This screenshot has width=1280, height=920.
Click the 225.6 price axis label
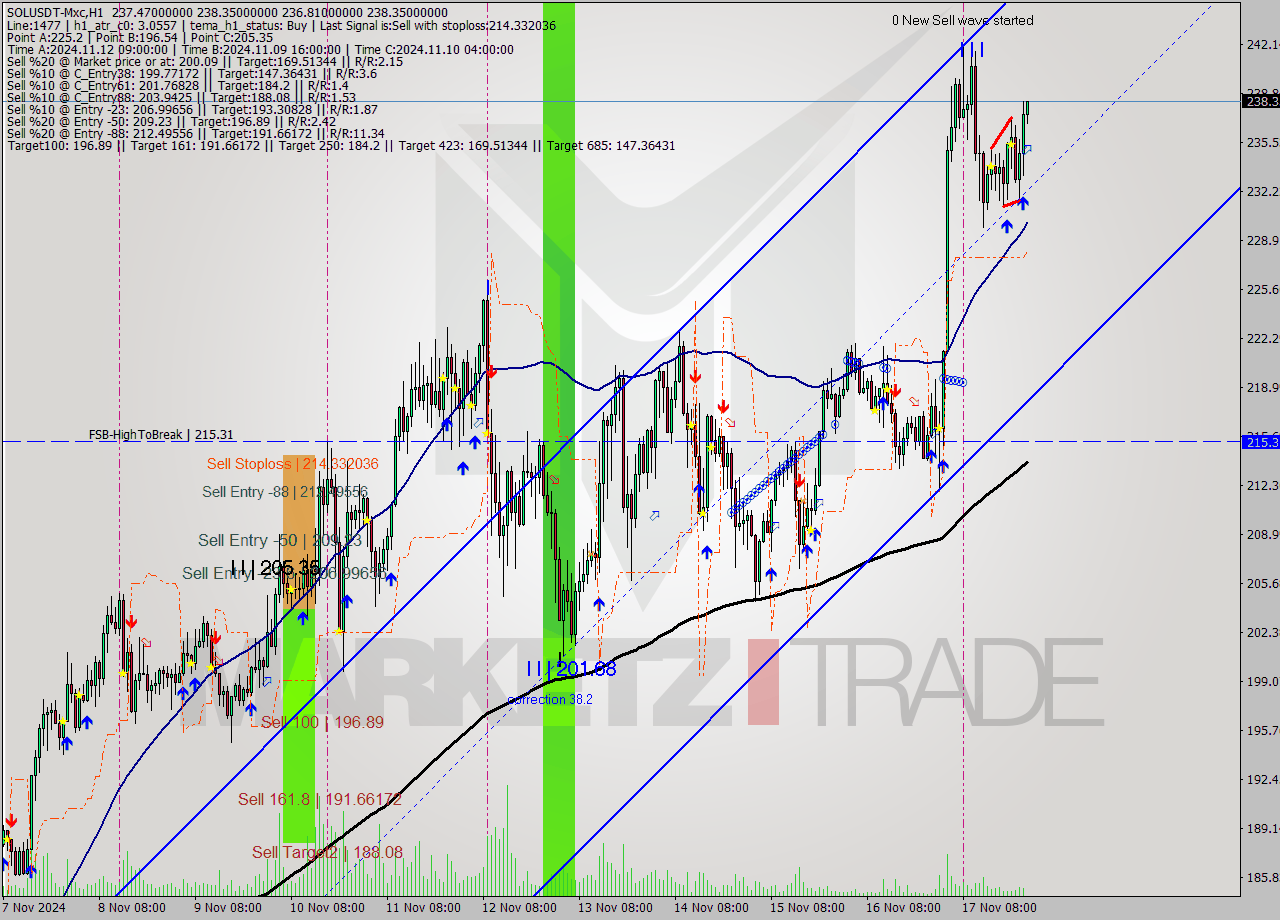click(x=1262, y=289)
